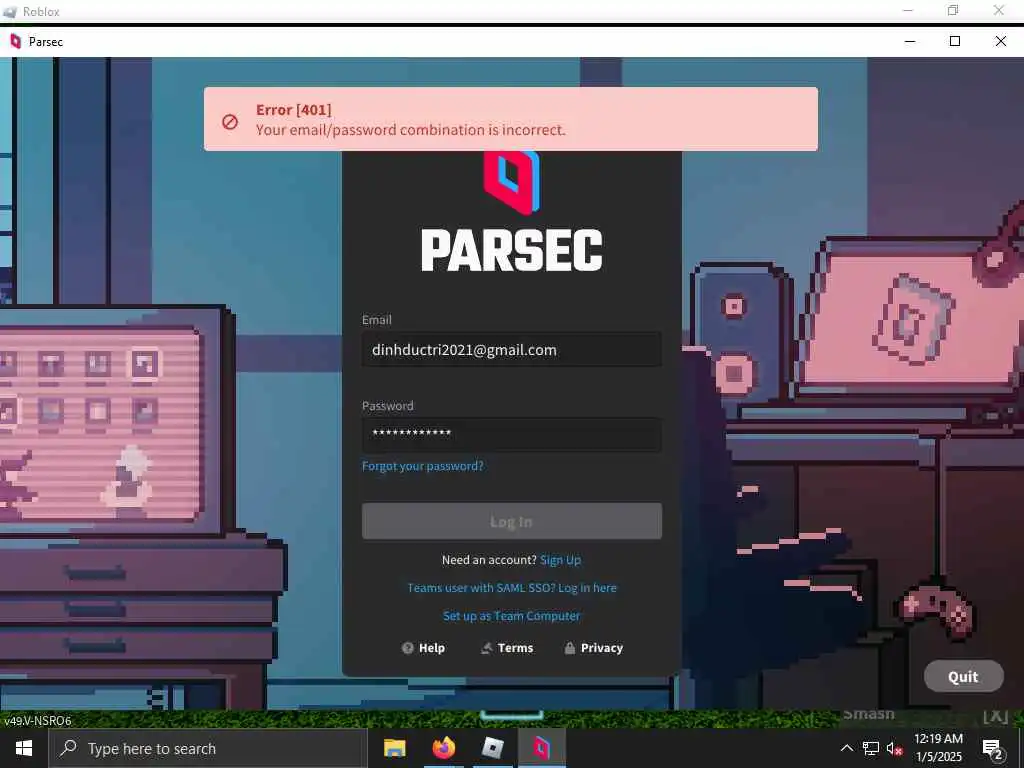Click the taskbar search box
Screen dimensions: 1024x768
click(208, 748)
